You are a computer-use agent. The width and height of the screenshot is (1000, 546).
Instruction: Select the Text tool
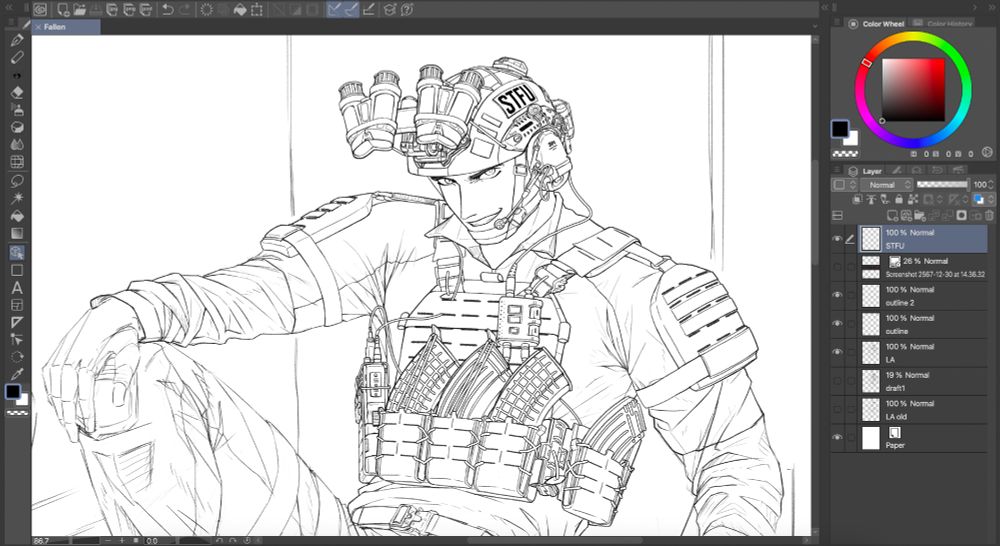pyautogui.click(x=17, y=288)
